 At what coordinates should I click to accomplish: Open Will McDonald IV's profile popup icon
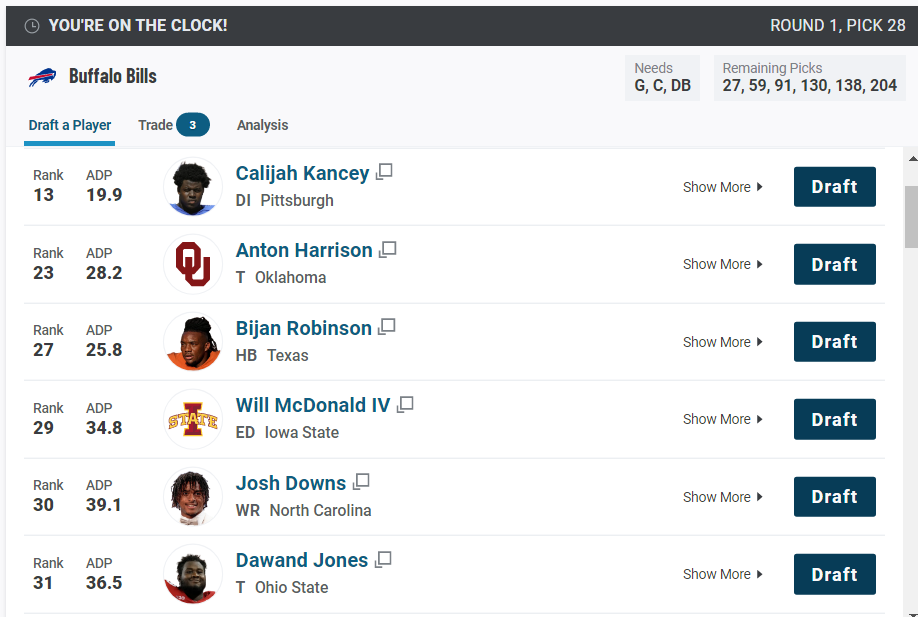[x=405, y=405]
